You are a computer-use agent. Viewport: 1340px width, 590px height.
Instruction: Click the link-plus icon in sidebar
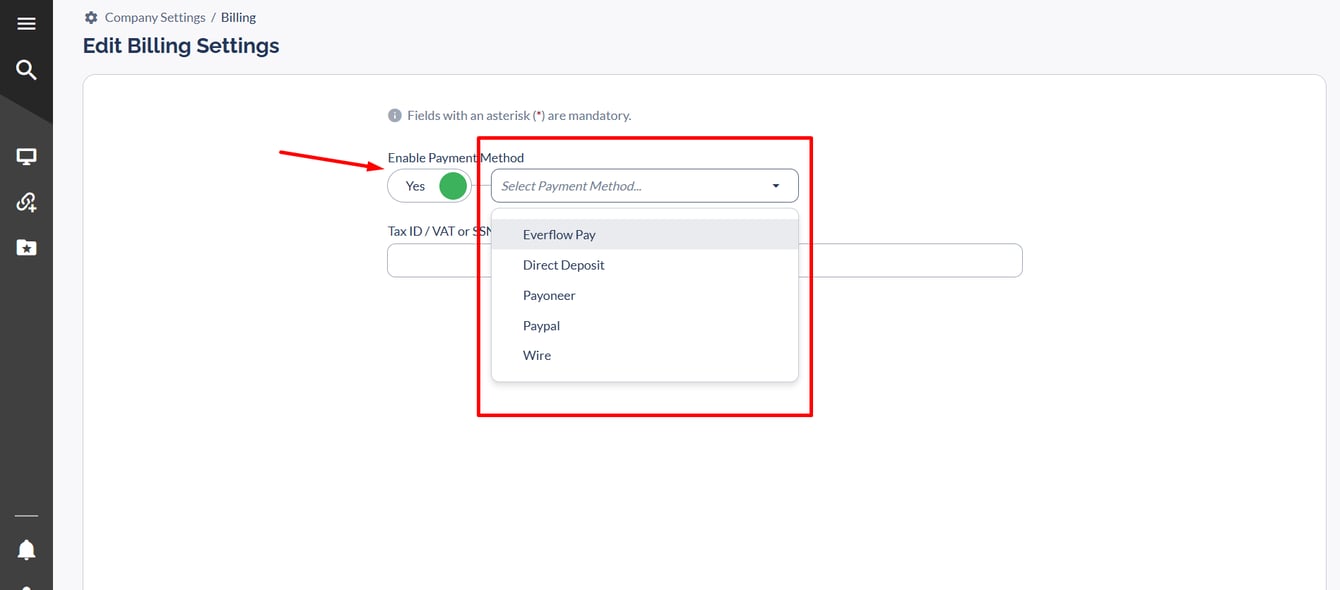tap(26, 202)
